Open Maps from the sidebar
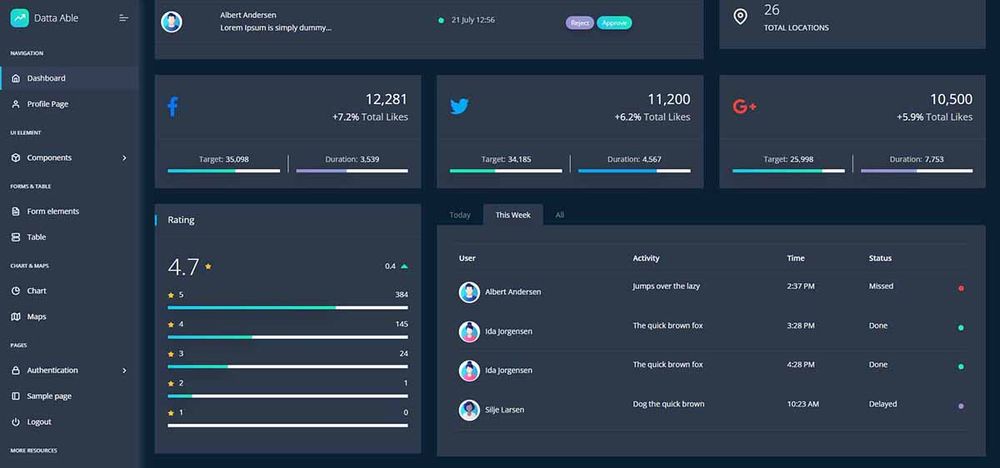1000x468 pixels. click(36, 317)
